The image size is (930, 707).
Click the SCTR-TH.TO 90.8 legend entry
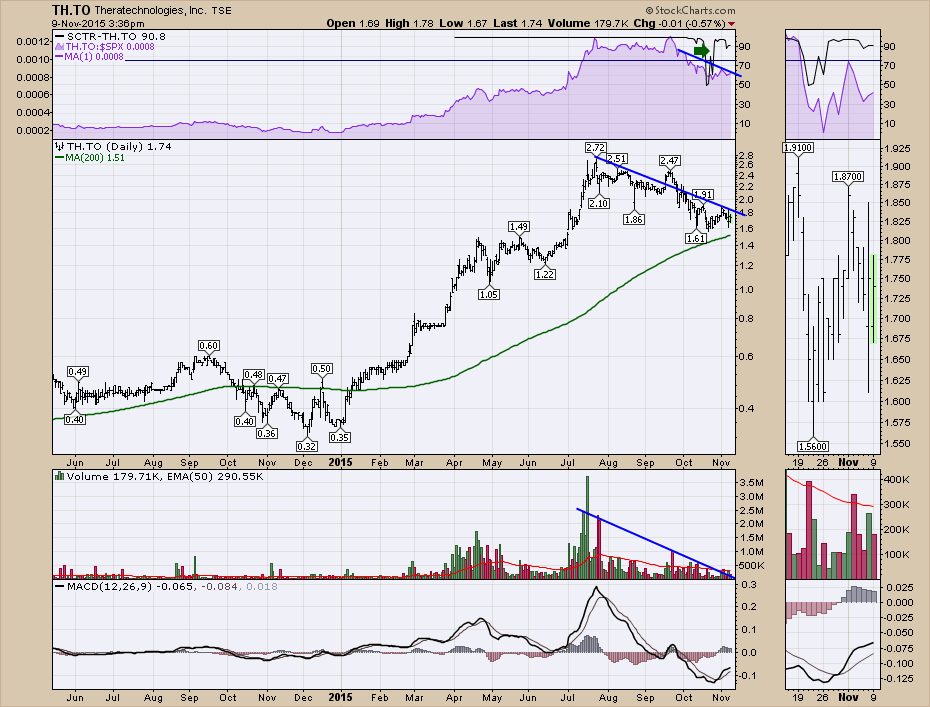tap(110, 36)
